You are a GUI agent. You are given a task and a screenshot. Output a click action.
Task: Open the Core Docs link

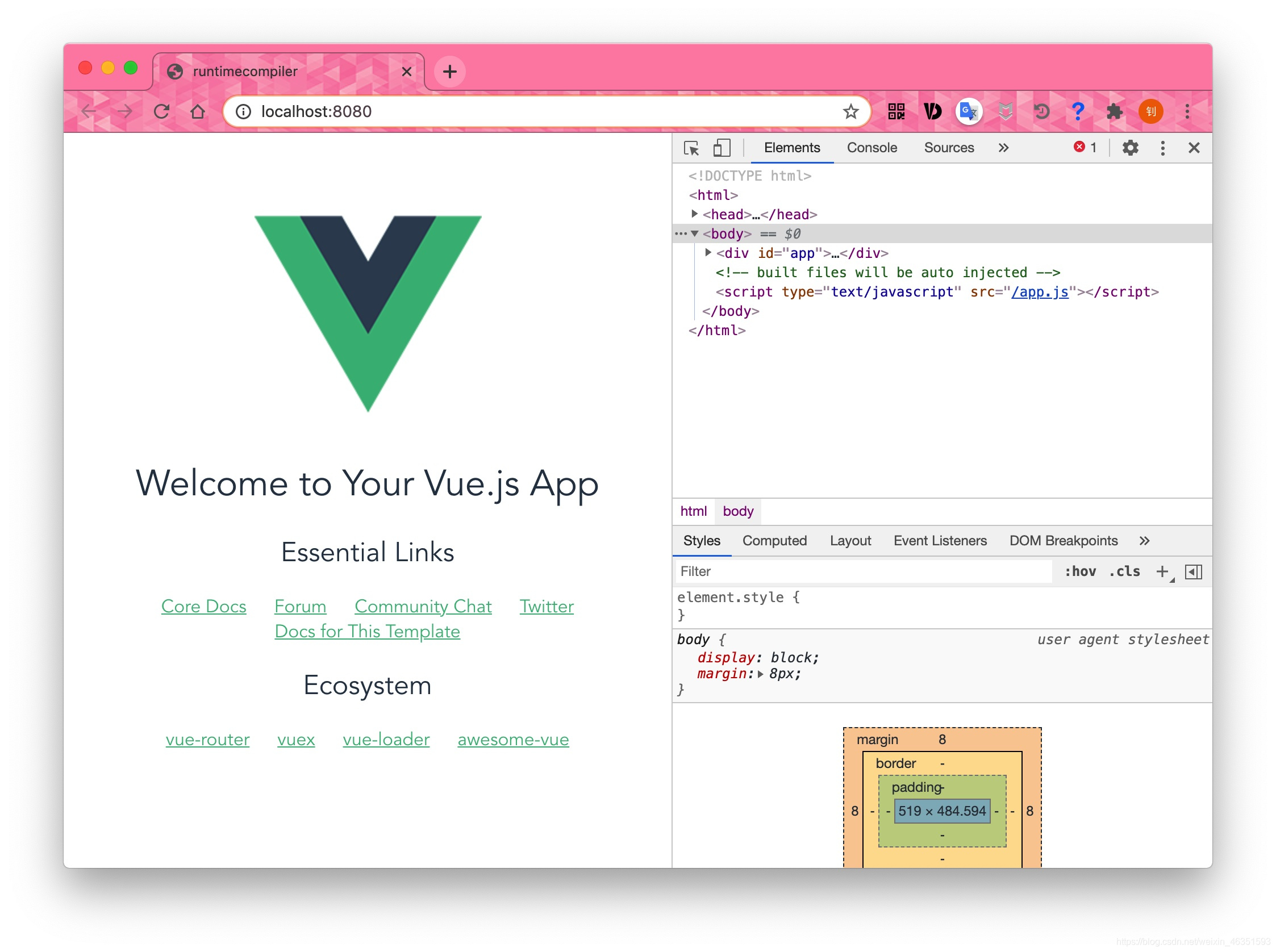coord(203,606)
